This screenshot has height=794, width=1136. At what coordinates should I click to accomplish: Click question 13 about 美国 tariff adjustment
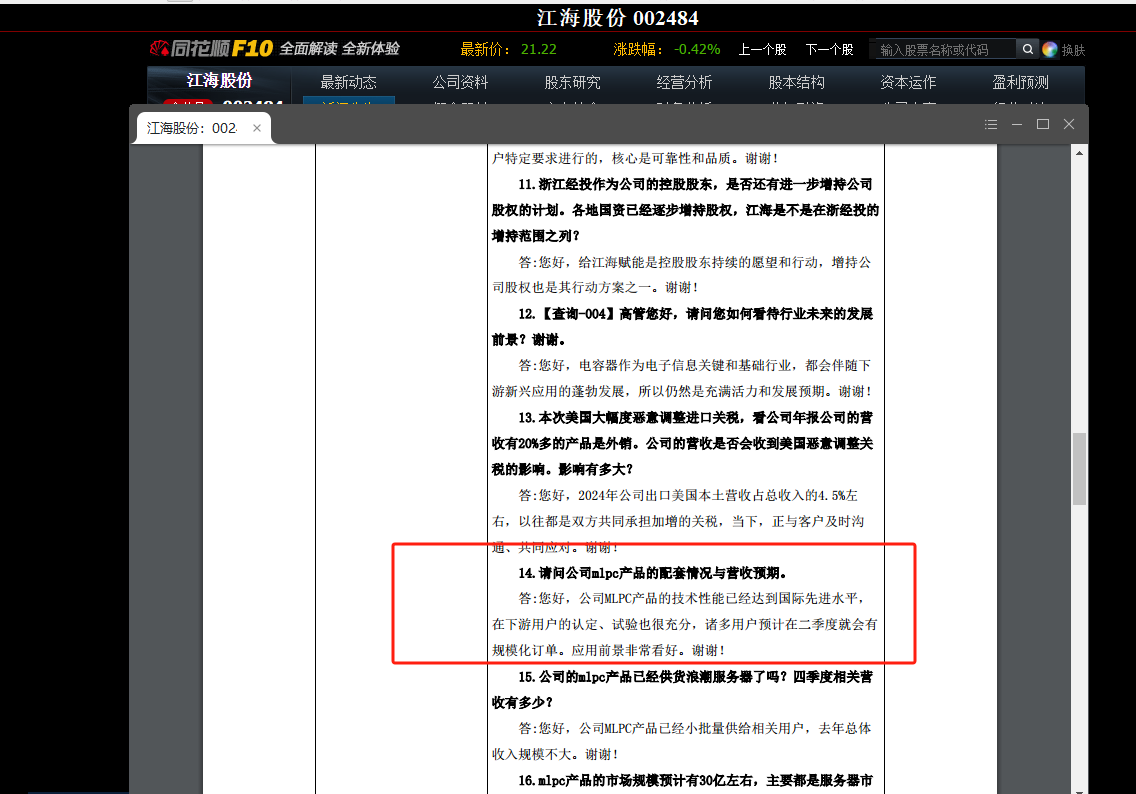click(682, 443)
